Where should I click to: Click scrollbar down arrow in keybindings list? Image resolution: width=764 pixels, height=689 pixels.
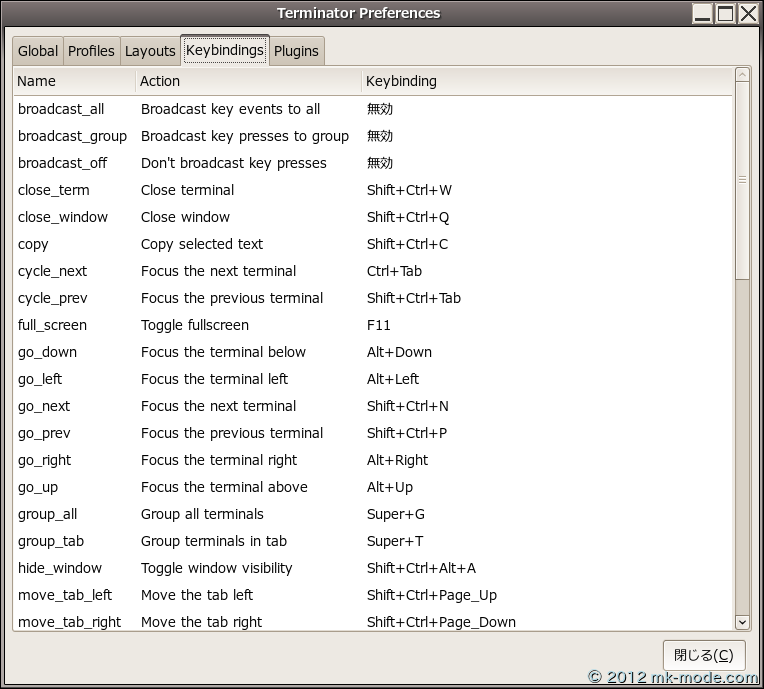742,621
